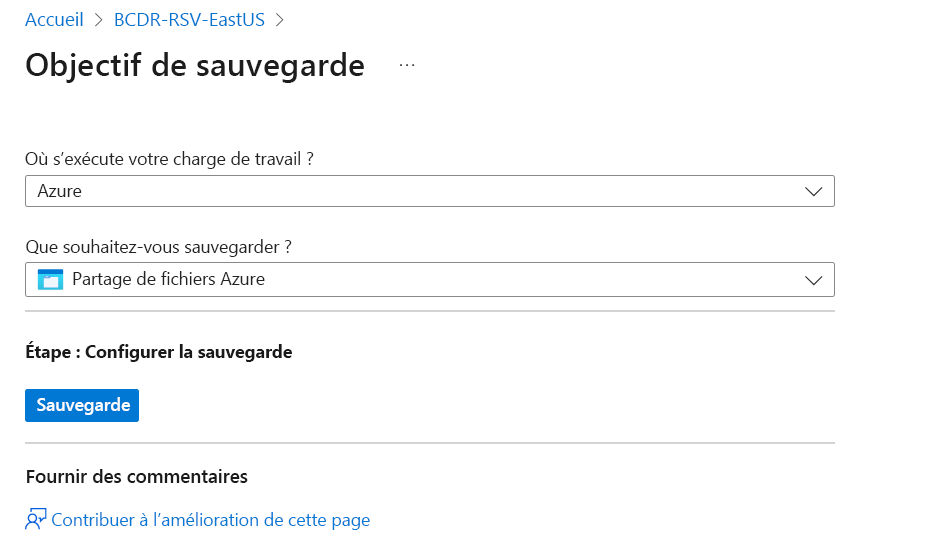Open Partage de fichiers Azure combo box

pyautogui.click(x=429, y=281)
